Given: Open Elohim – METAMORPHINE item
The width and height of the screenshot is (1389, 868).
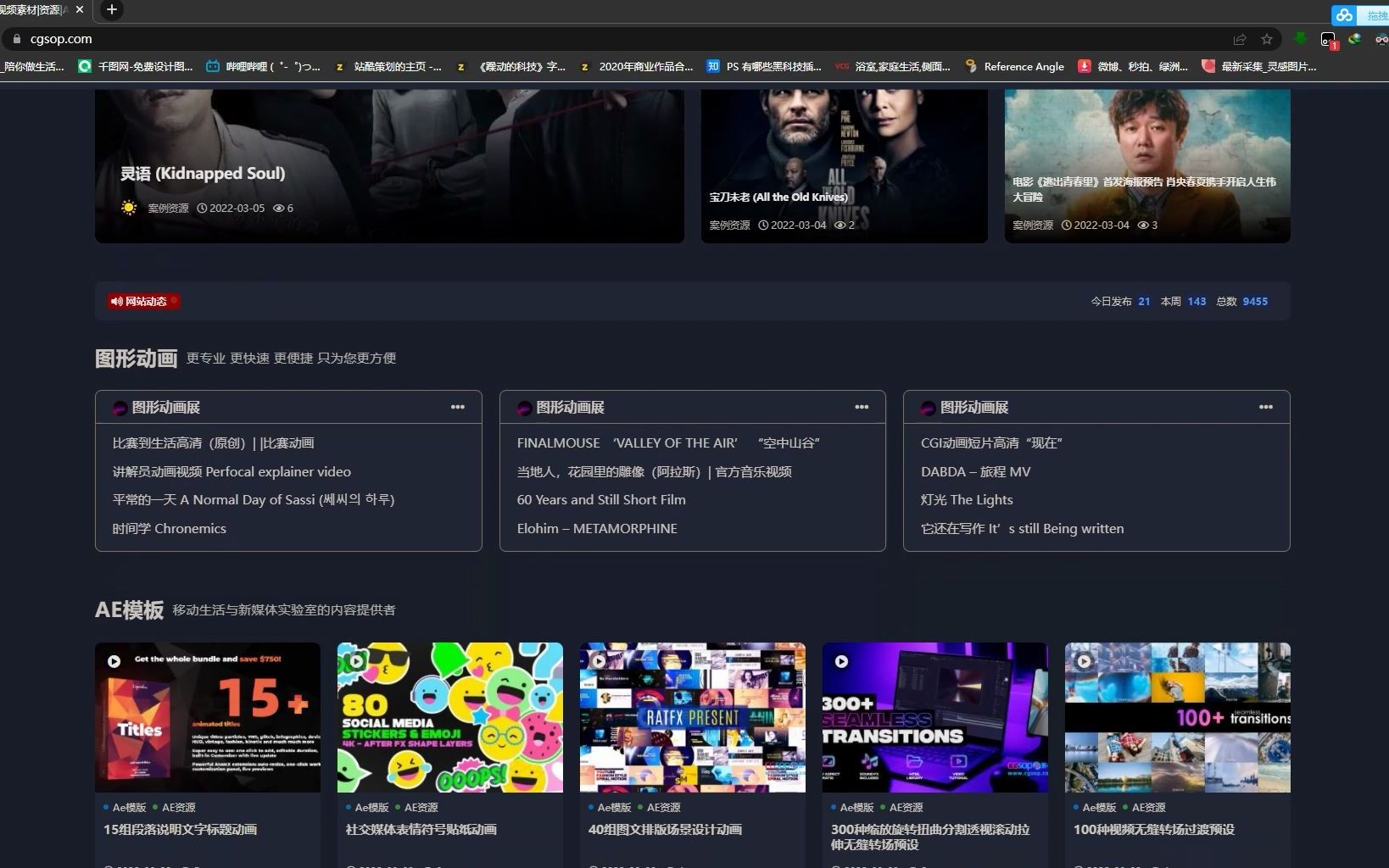Looking at the screenshot, I should (597, 529).
